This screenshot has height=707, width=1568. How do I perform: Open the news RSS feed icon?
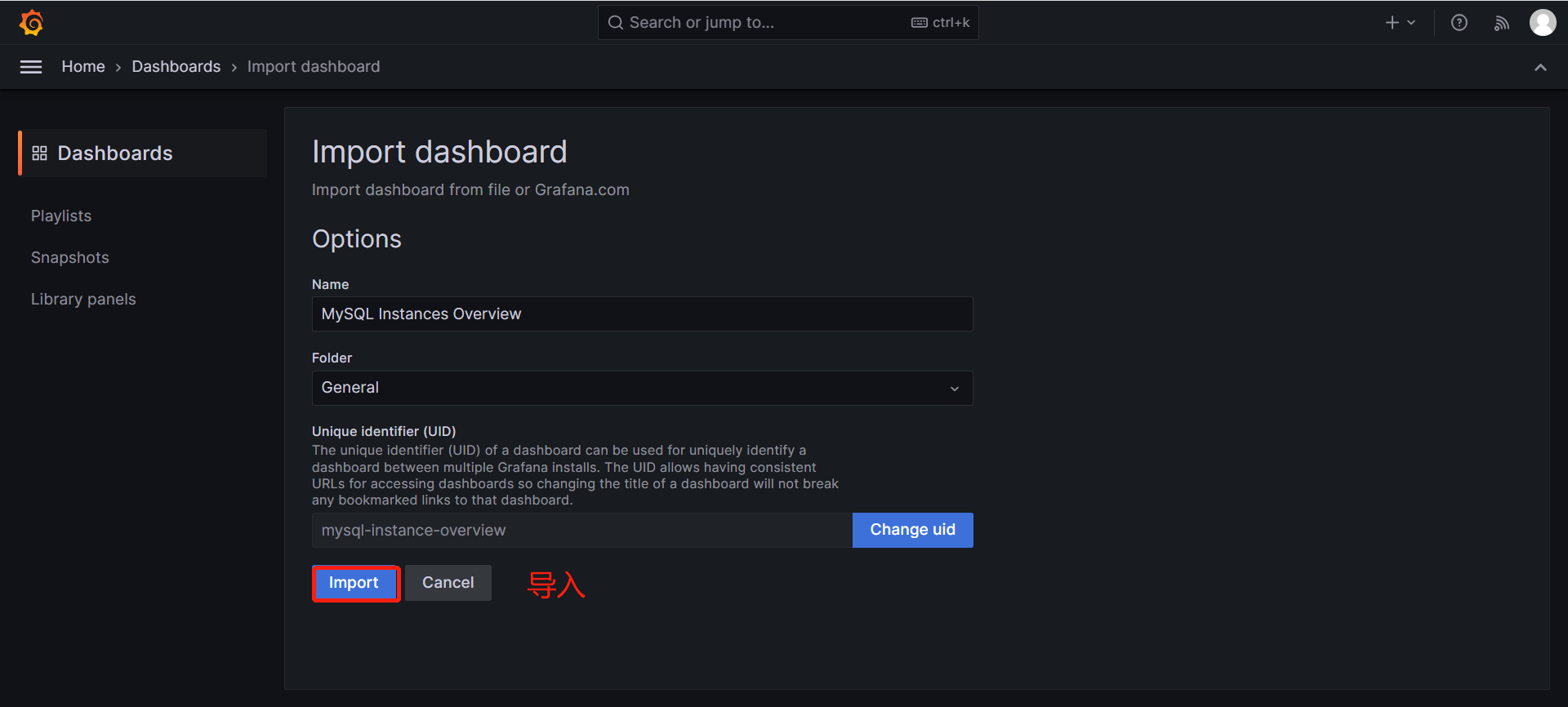(1501, 23)
